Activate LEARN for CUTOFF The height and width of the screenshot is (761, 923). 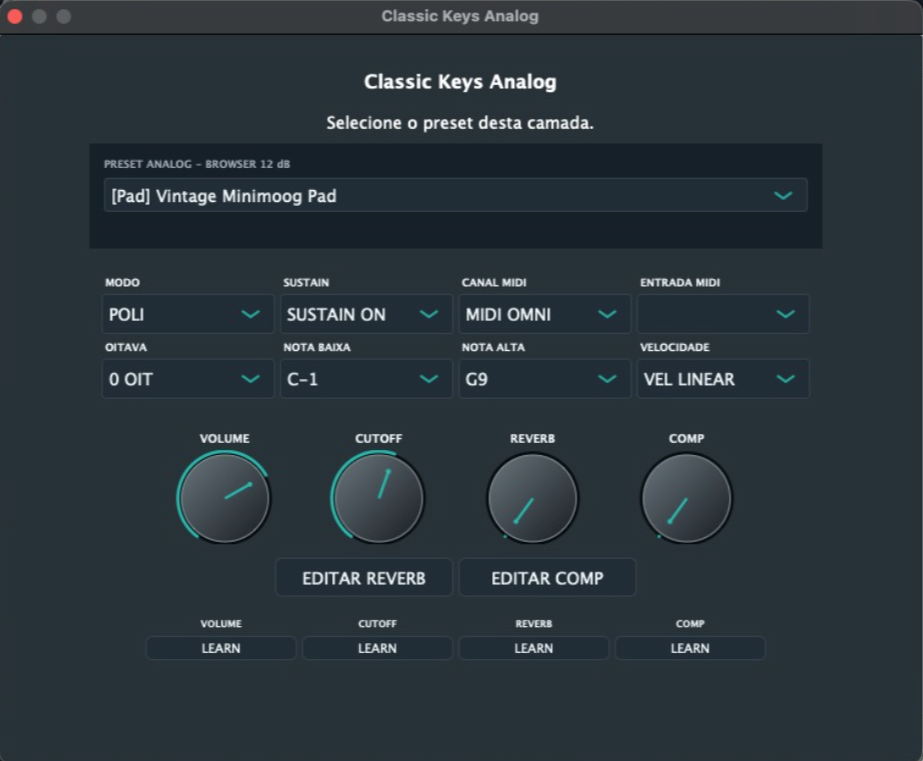[377, 648]
